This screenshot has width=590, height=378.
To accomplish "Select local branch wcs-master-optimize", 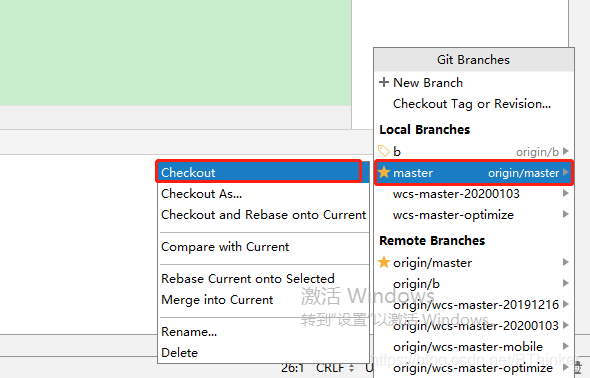I will coord(474,215).
